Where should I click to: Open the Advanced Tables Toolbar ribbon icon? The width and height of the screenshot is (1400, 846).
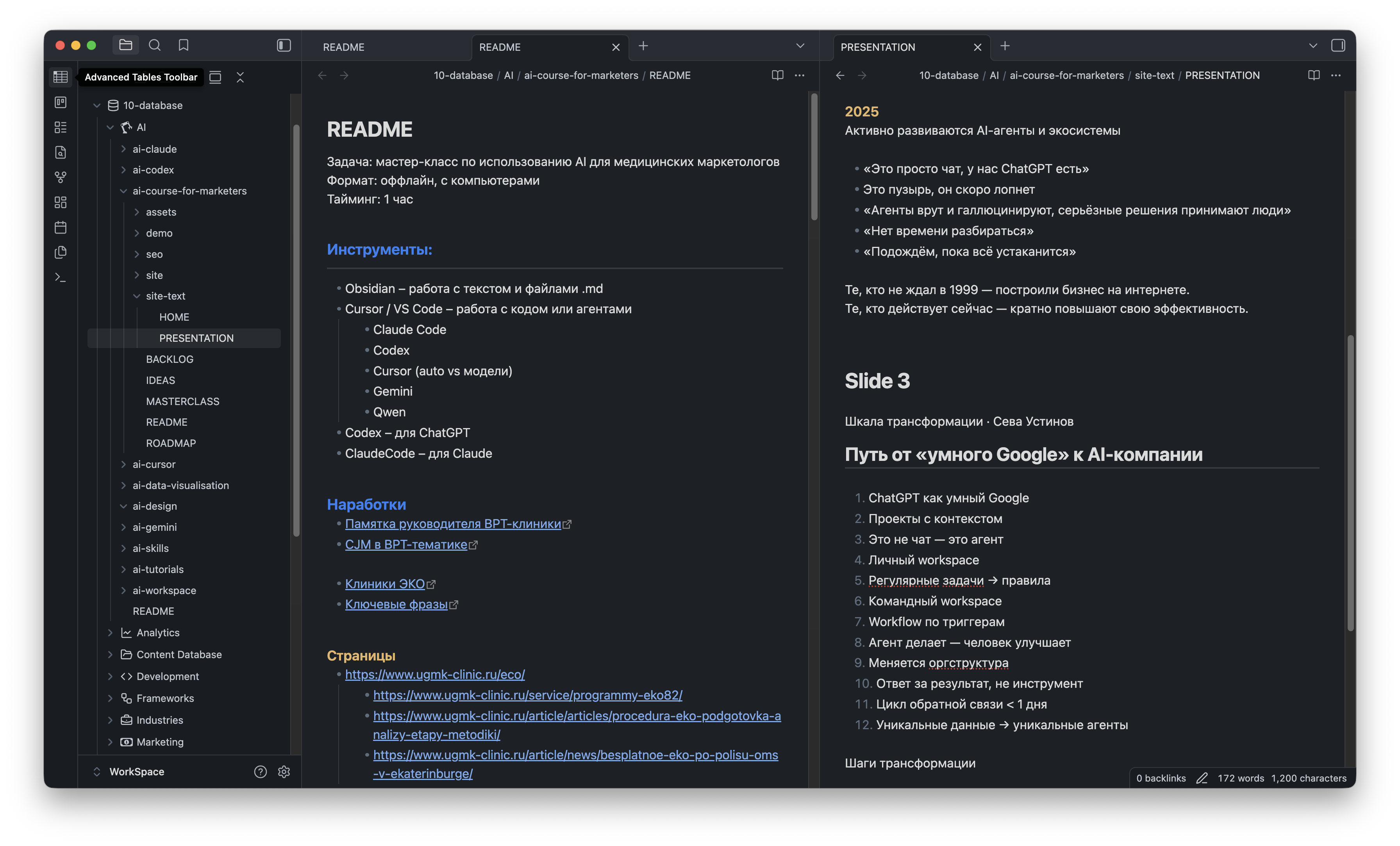tap(61, 77)
